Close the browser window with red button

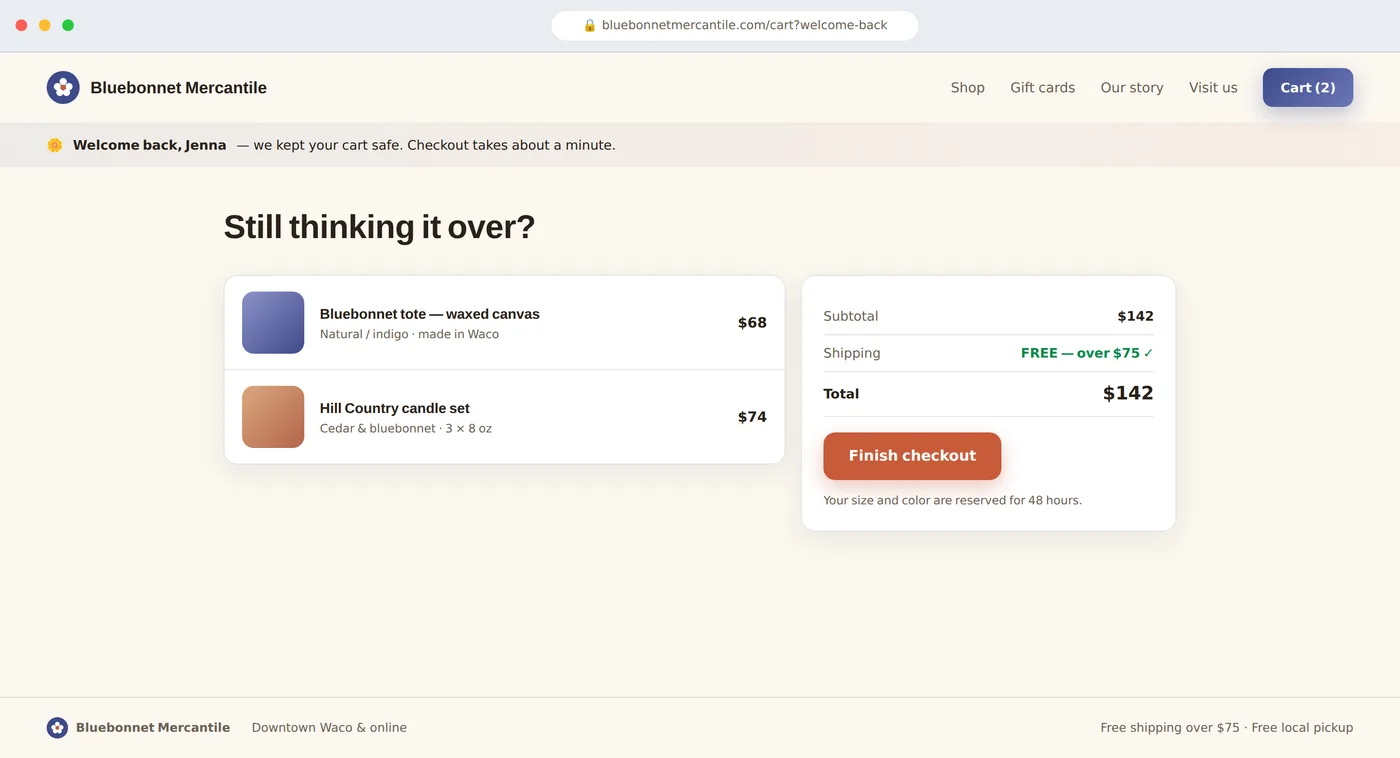click(x=22, y=25)
